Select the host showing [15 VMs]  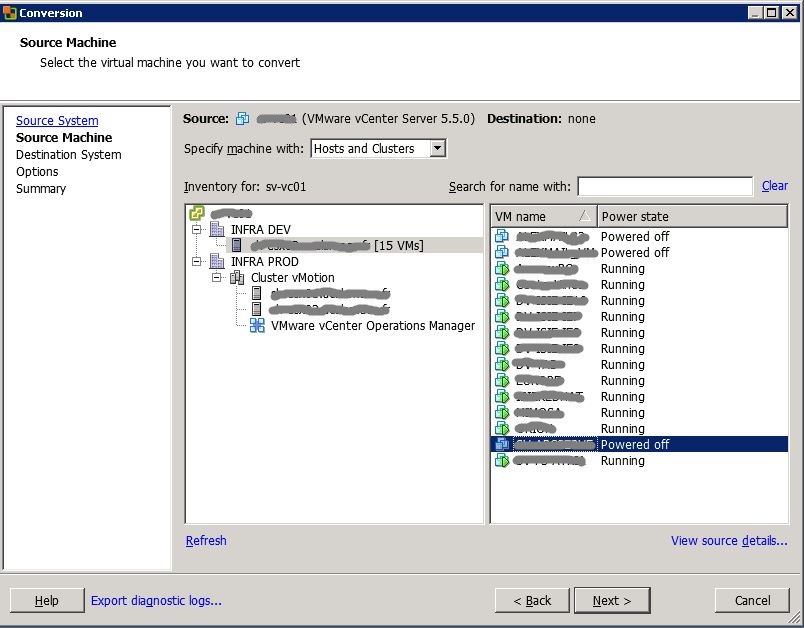pos(354,245)
